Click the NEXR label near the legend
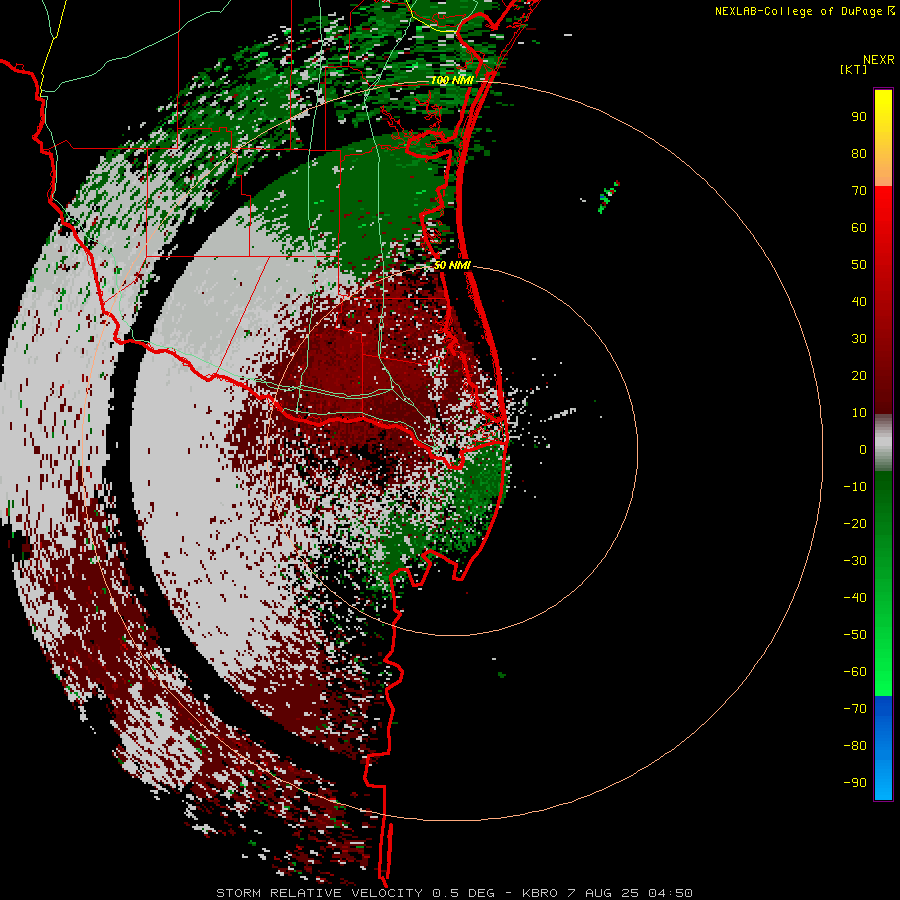This screenshot has height=900, width=900. coord(878,60)
